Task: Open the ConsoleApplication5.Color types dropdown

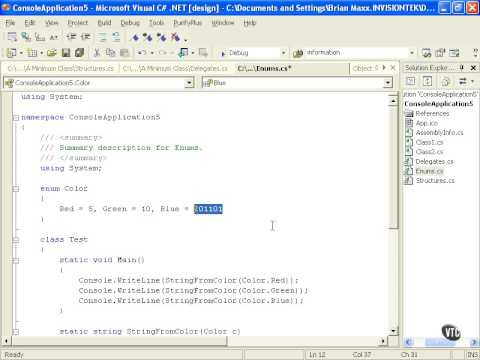Action: point(189,83)
